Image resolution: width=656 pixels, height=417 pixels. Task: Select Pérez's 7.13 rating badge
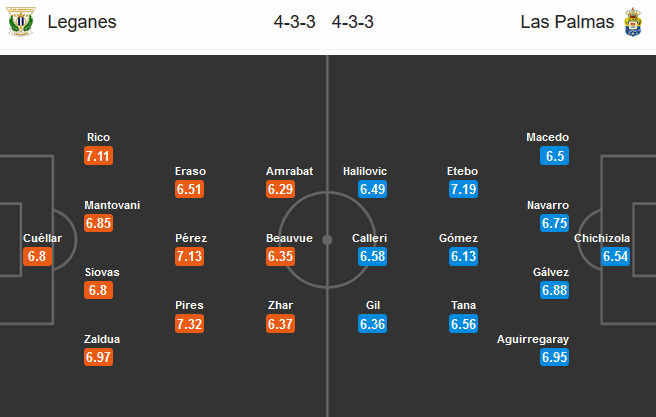coord(190,256)
